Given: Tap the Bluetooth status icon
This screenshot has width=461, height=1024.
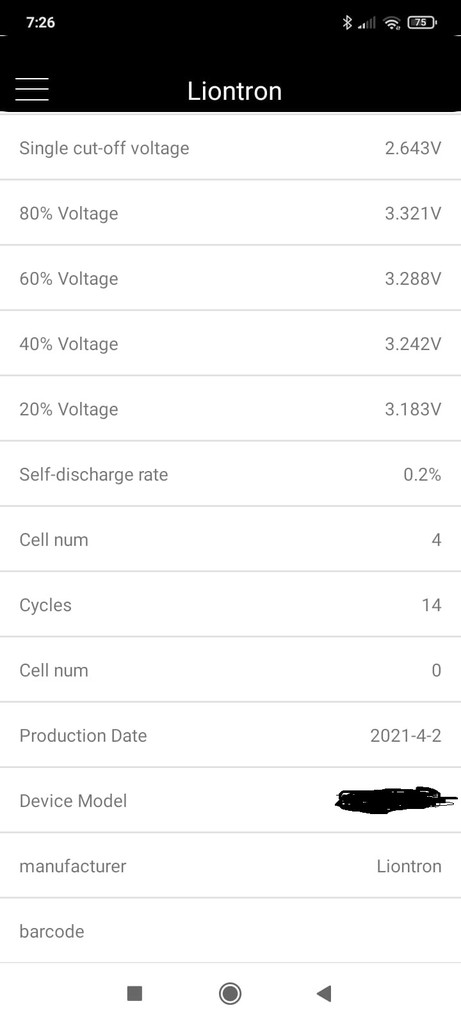Looking at the screenshot, I should (x=347, y=23).
